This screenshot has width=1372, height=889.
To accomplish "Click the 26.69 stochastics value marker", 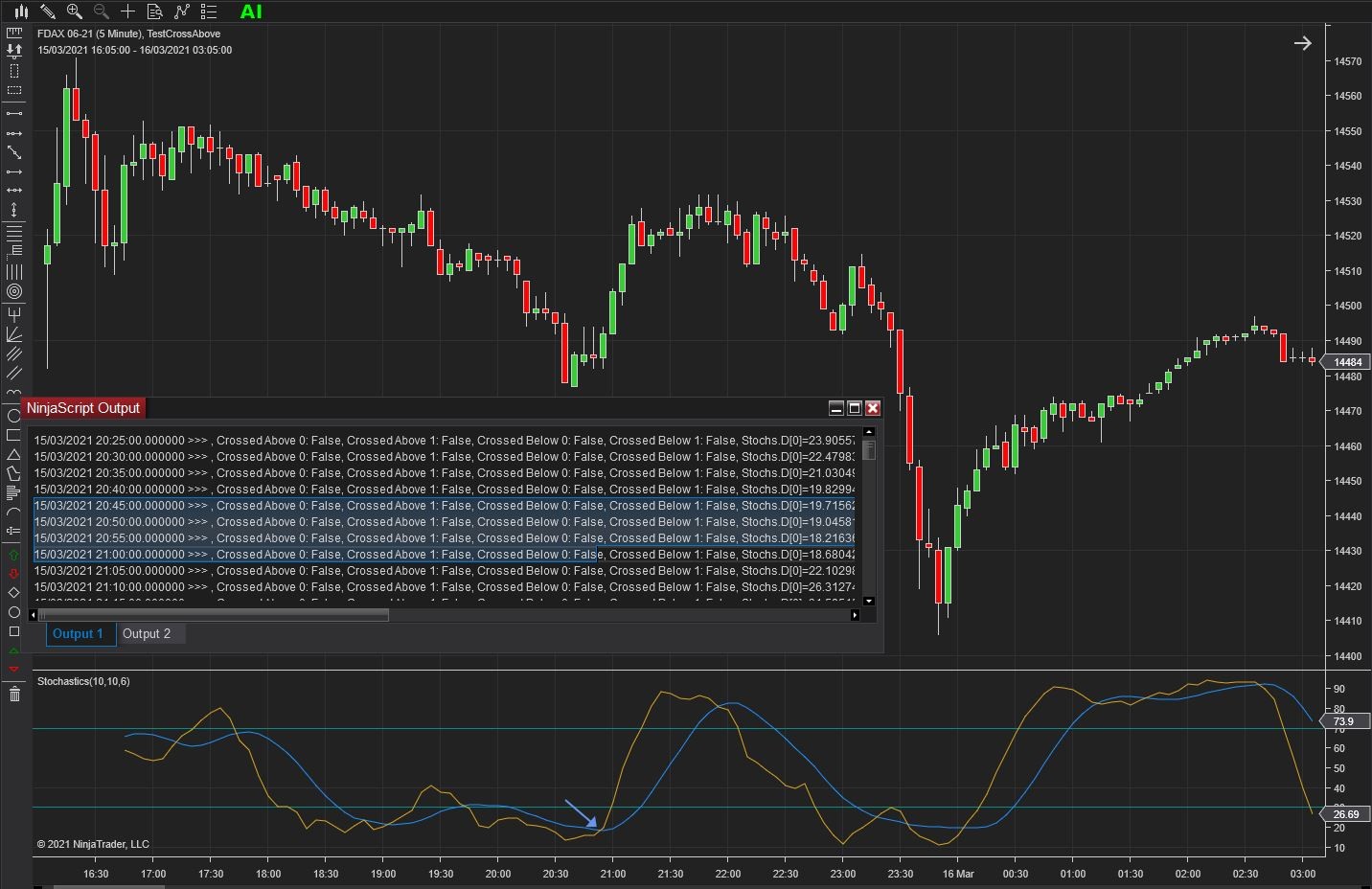I will coord(1345,814).
